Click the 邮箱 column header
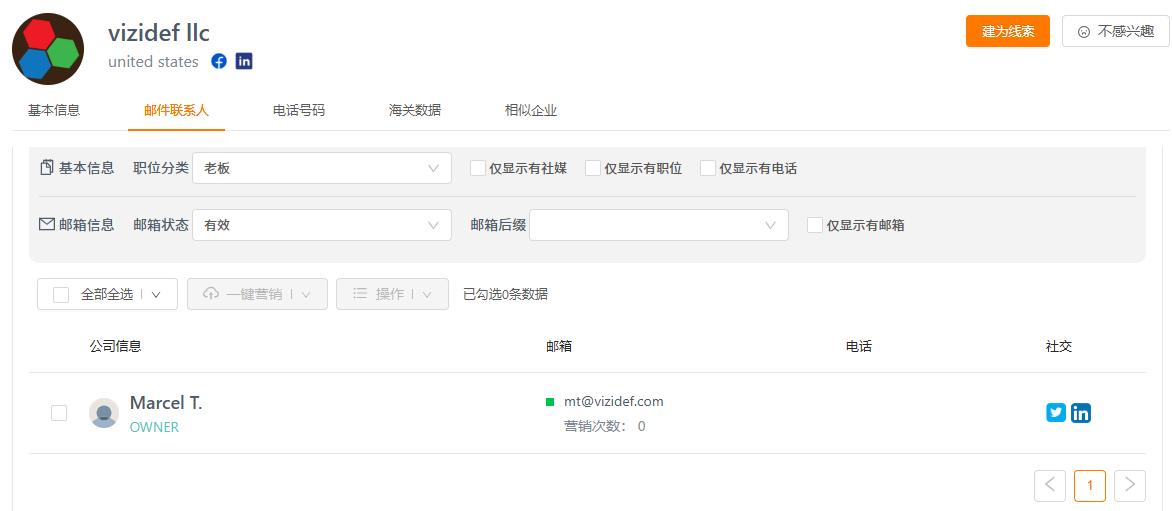Screen dimensions: 1172x511 pos(559,347)
